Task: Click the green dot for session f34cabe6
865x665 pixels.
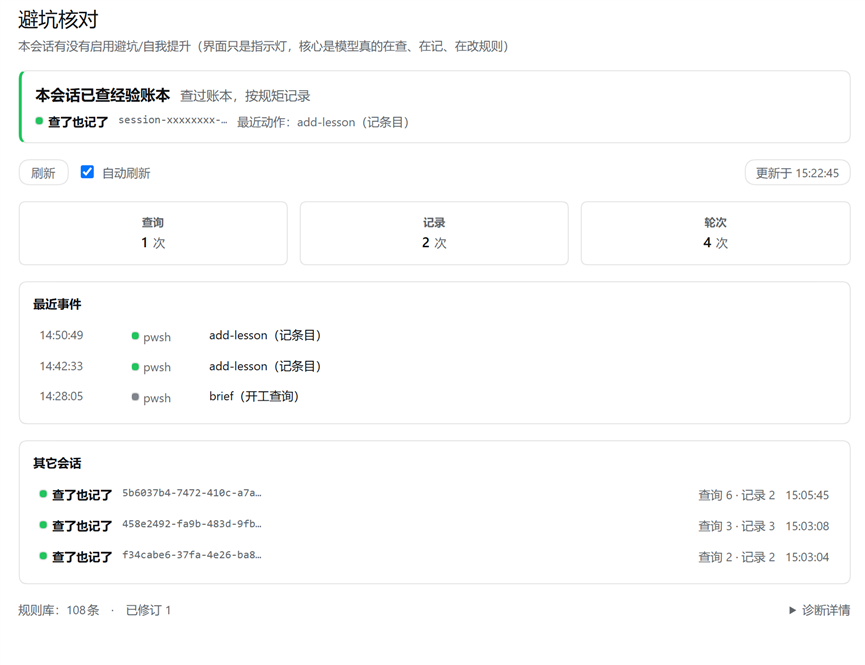Action: point(43,556)
